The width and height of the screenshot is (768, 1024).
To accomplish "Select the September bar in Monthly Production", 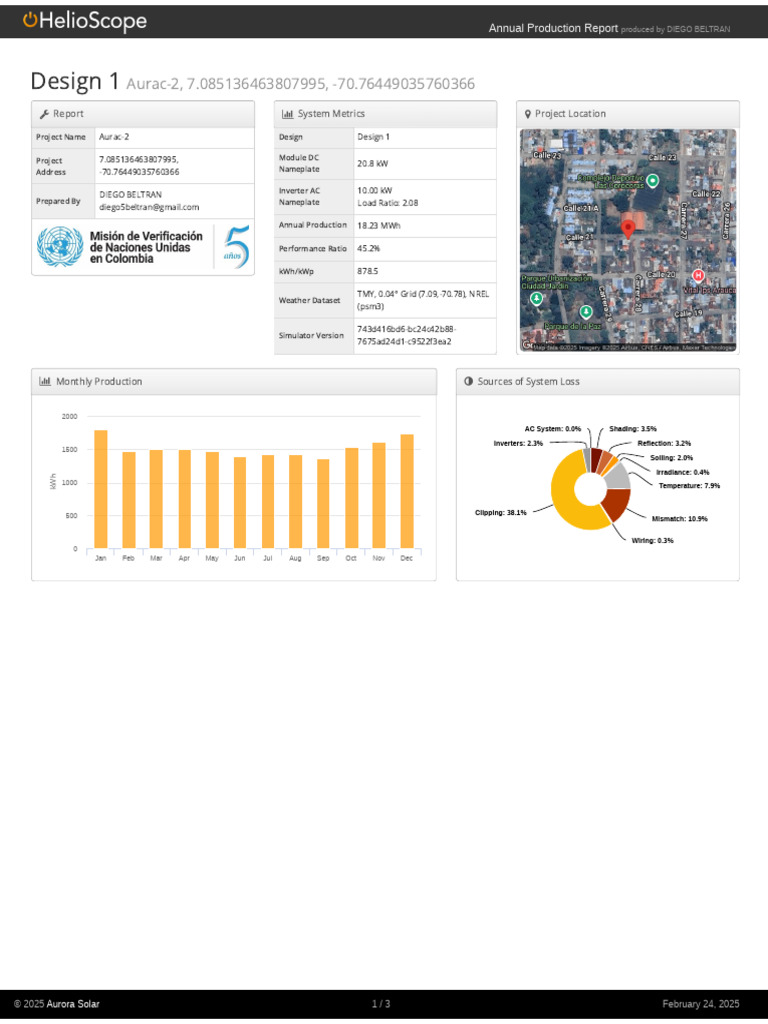I will coord(323,504).
